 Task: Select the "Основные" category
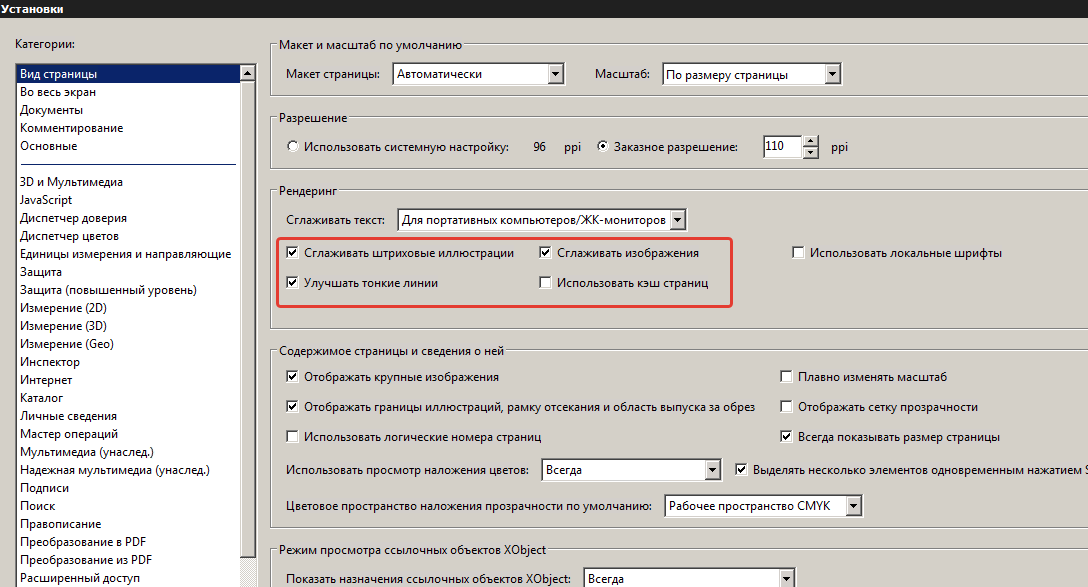(49, 146)
